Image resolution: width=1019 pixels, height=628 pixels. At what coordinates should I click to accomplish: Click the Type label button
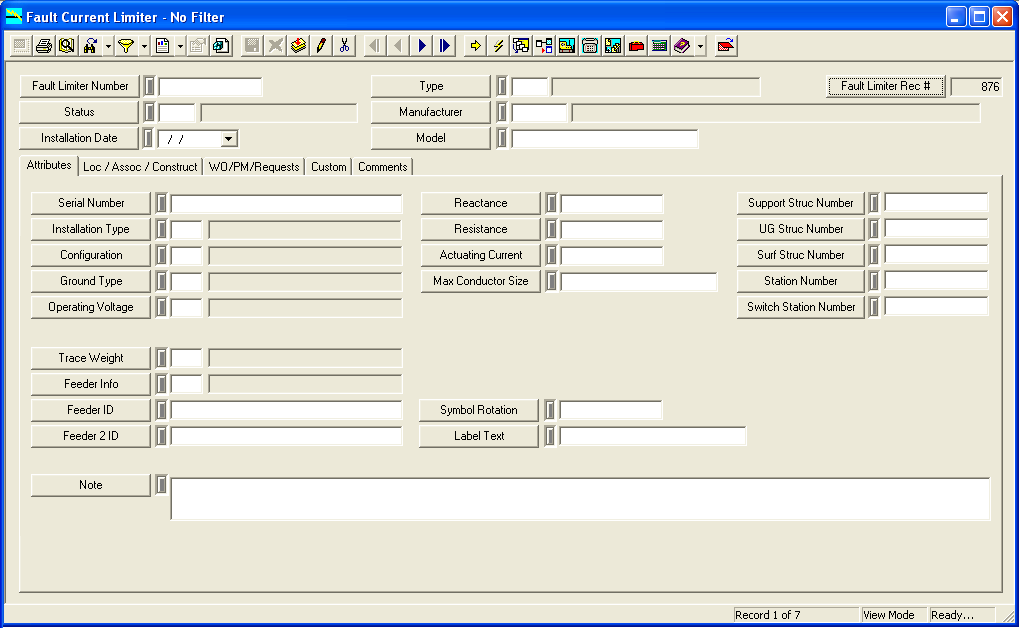tap(430, 86)
